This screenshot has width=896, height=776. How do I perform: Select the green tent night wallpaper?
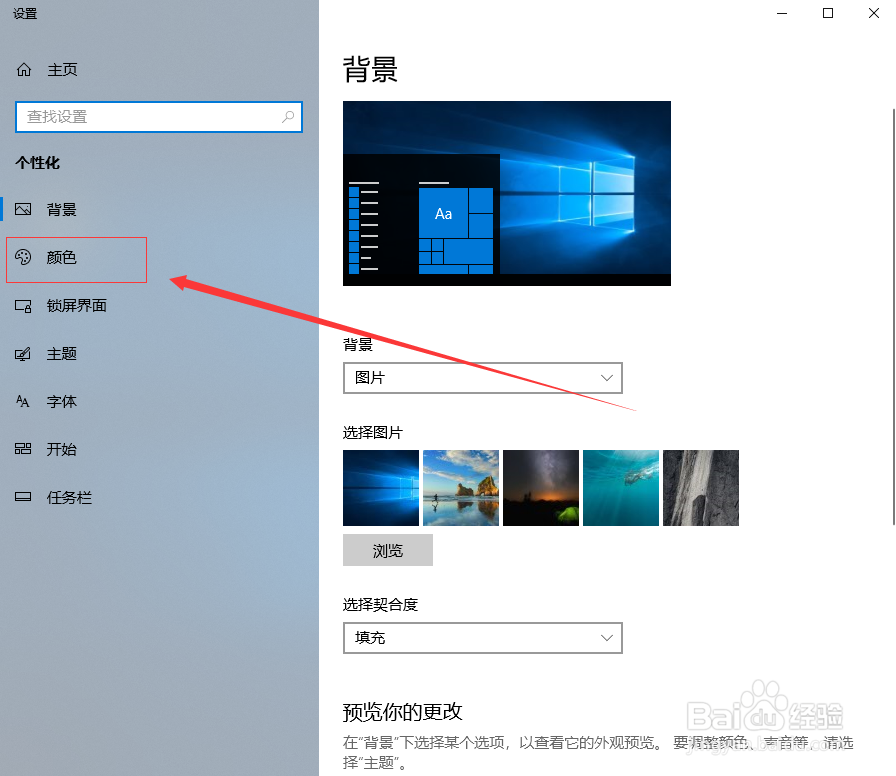[540, 487]
